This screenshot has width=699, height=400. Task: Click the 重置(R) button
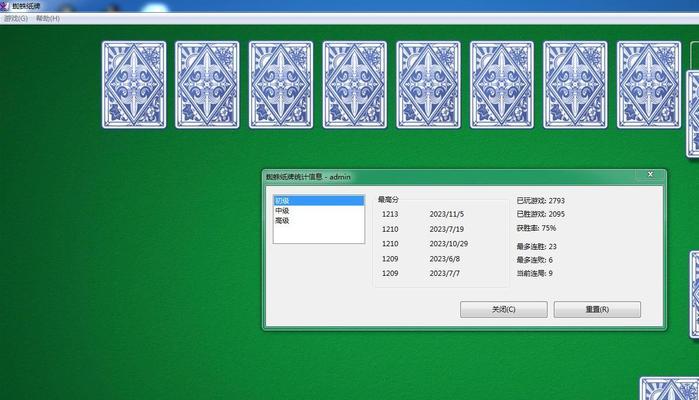(597, 309)
